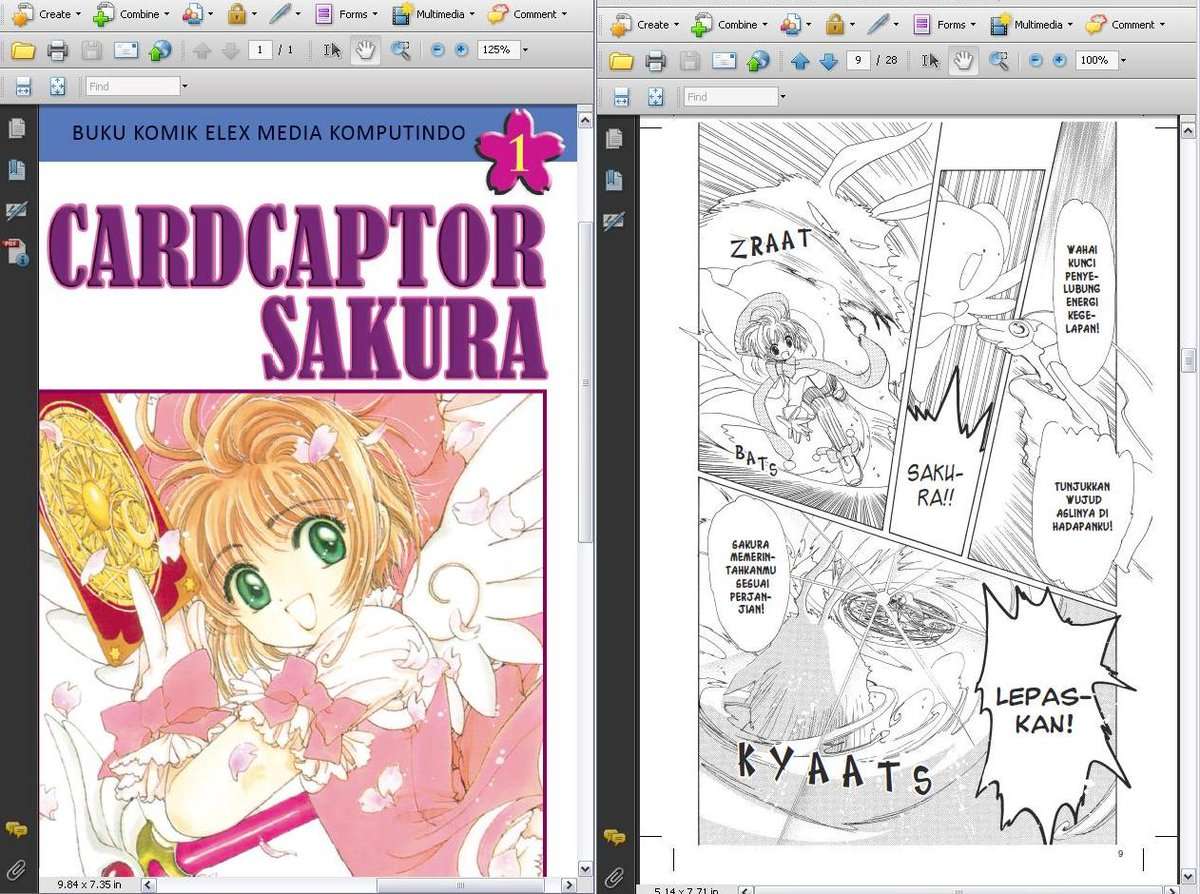Toggle Signatures panel in left sidebar

point(16,210)
